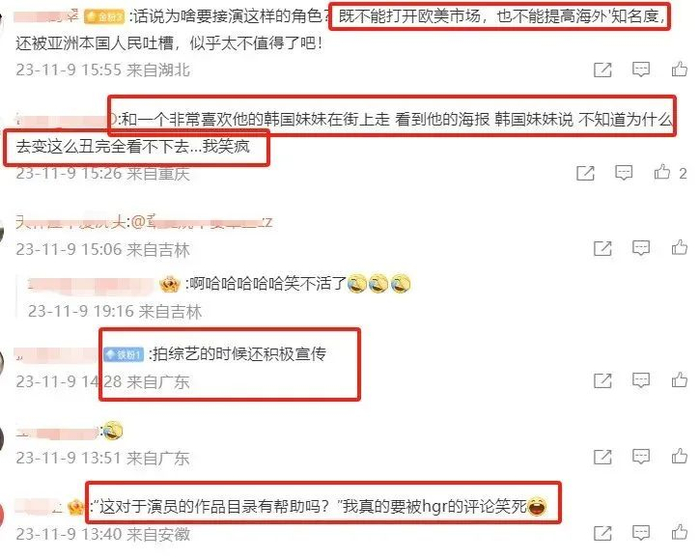This screenshot has height=559, width=700.
Task: Reply to the 13:40 Anhui comment
Action: (x=641, y=533)
